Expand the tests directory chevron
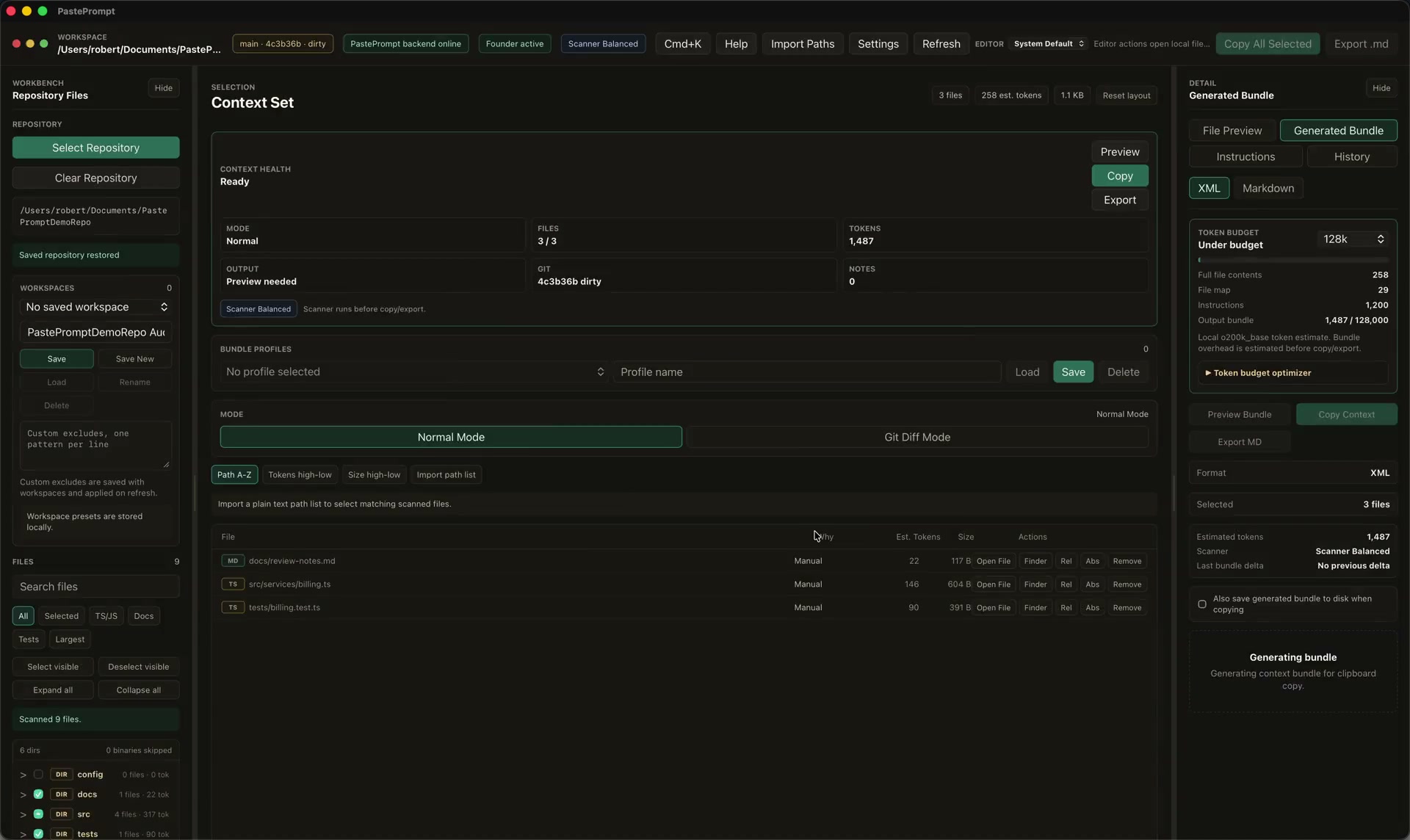 [23, 834]
